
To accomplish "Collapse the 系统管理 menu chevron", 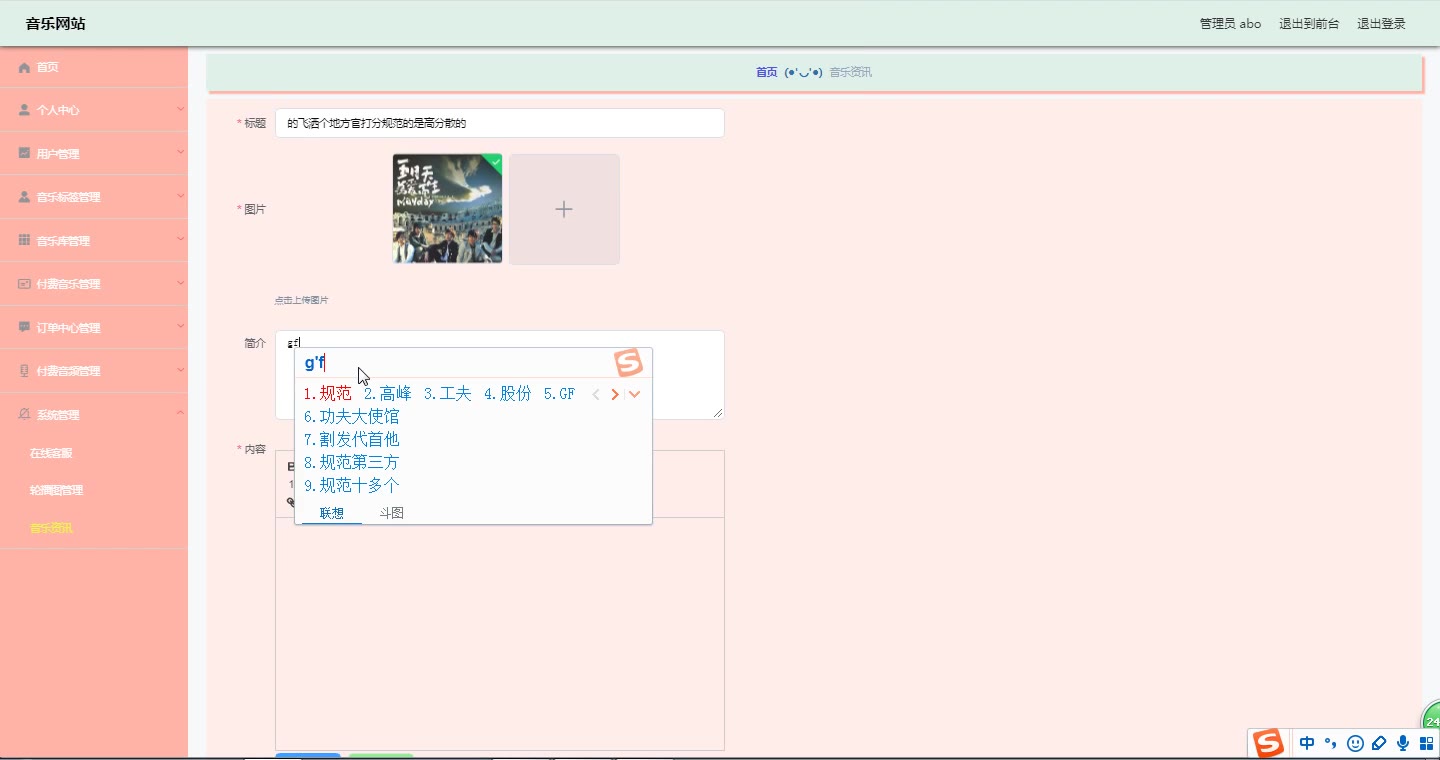I will [180, 413].
